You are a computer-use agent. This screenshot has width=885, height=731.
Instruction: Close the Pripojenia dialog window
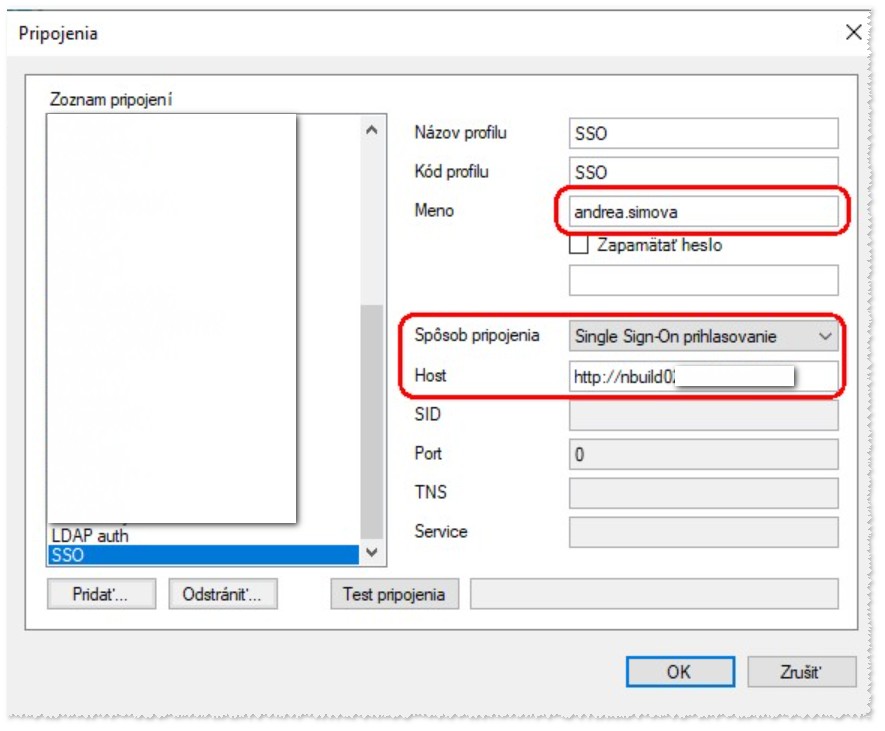pyautogui.click(x=853, y=32)
